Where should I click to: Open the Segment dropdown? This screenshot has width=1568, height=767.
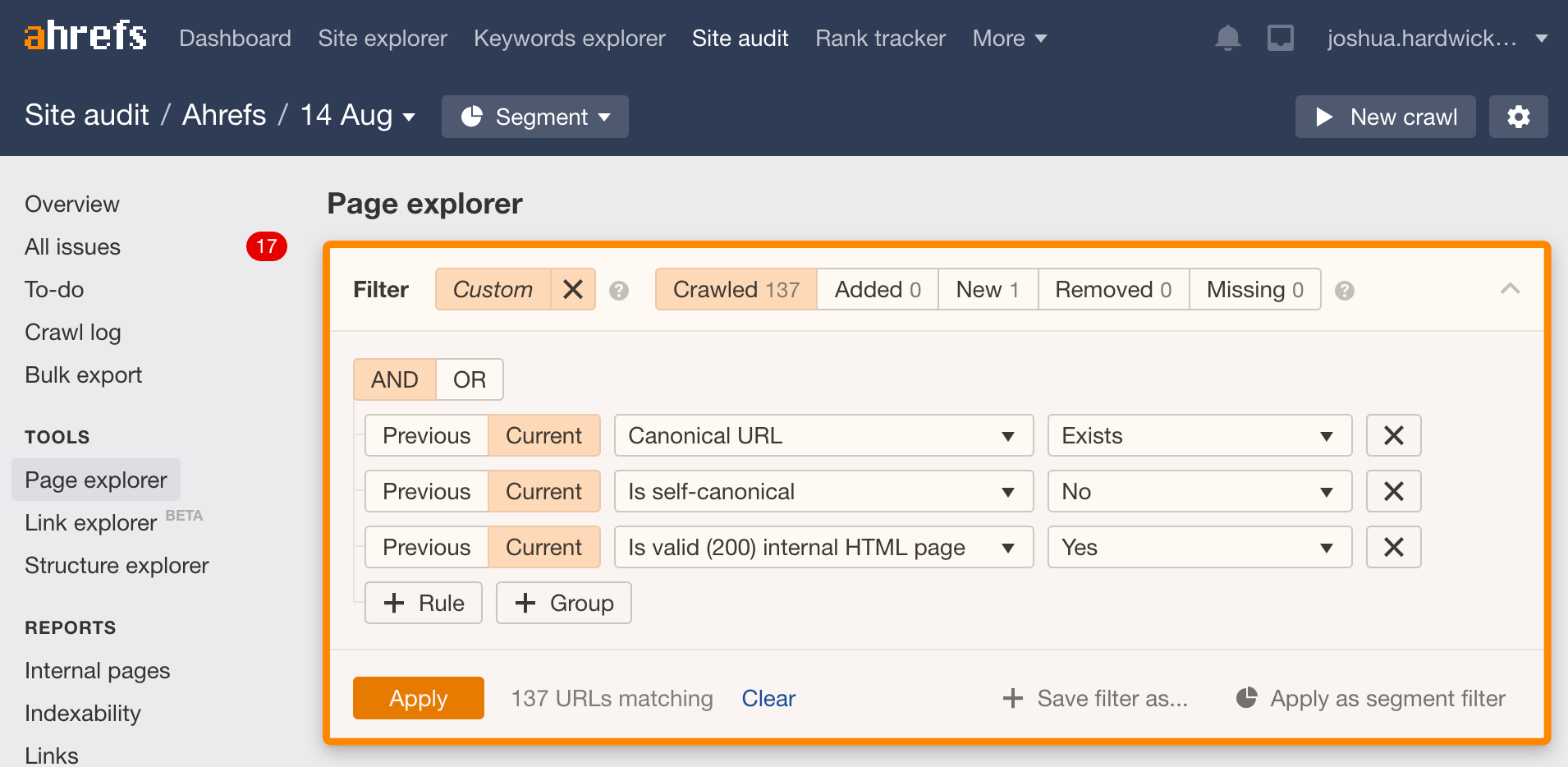(x=535, y=117)
